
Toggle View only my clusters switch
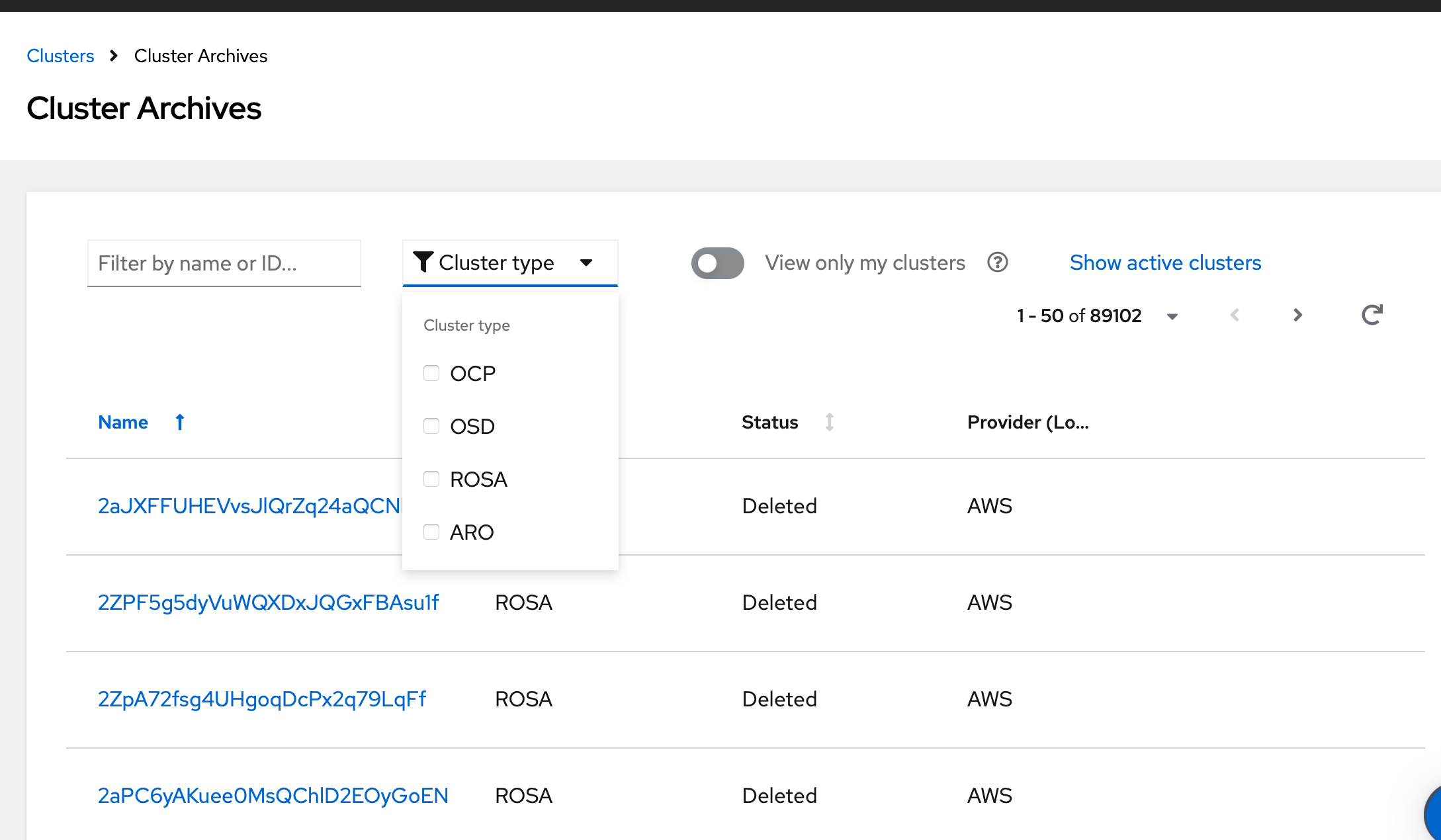(x=717, y=263)
